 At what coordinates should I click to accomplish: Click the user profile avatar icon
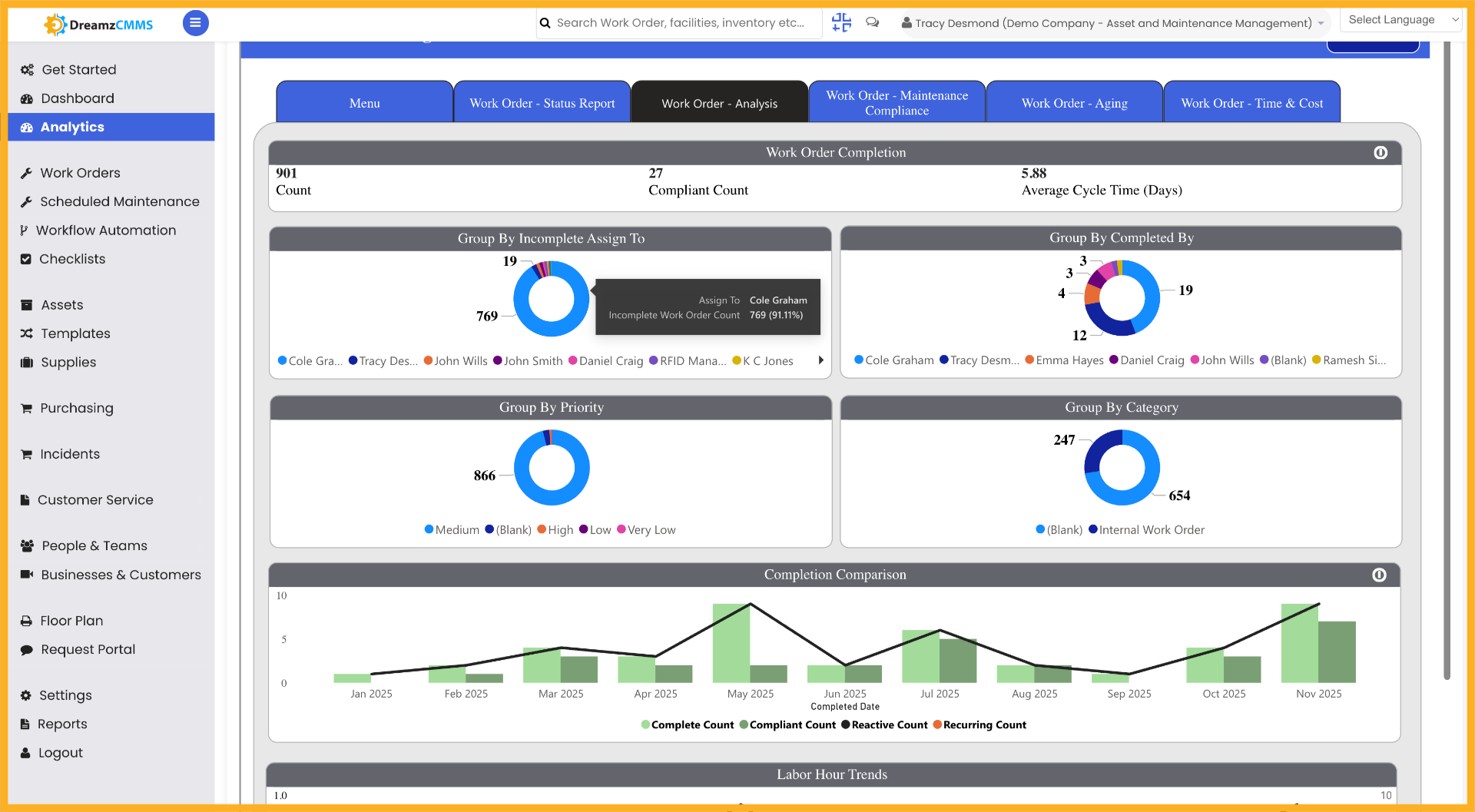pos(907,23)
